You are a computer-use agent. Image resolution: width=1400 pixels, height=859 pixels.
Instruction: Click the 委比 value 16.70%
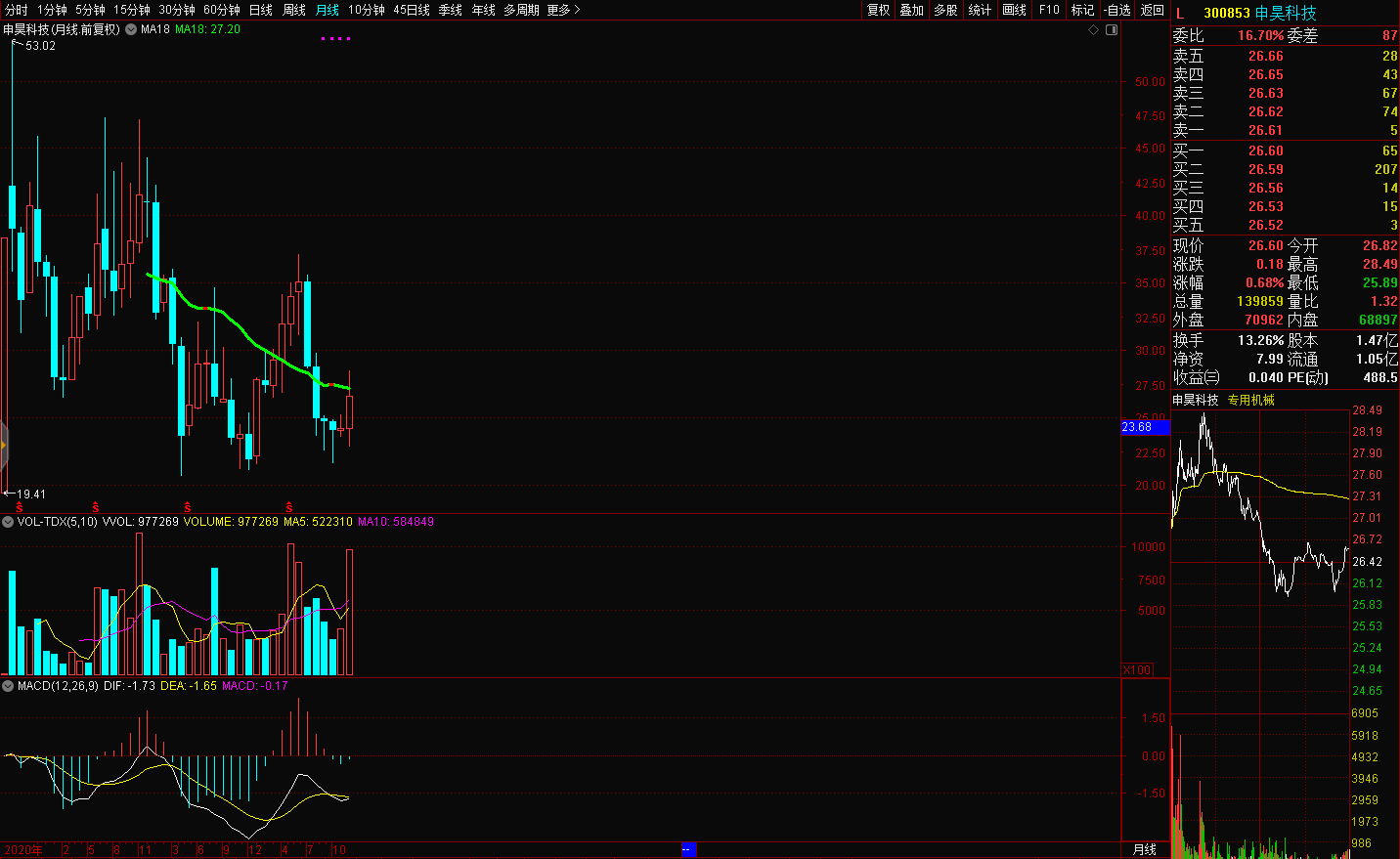tap(1261, 35)
